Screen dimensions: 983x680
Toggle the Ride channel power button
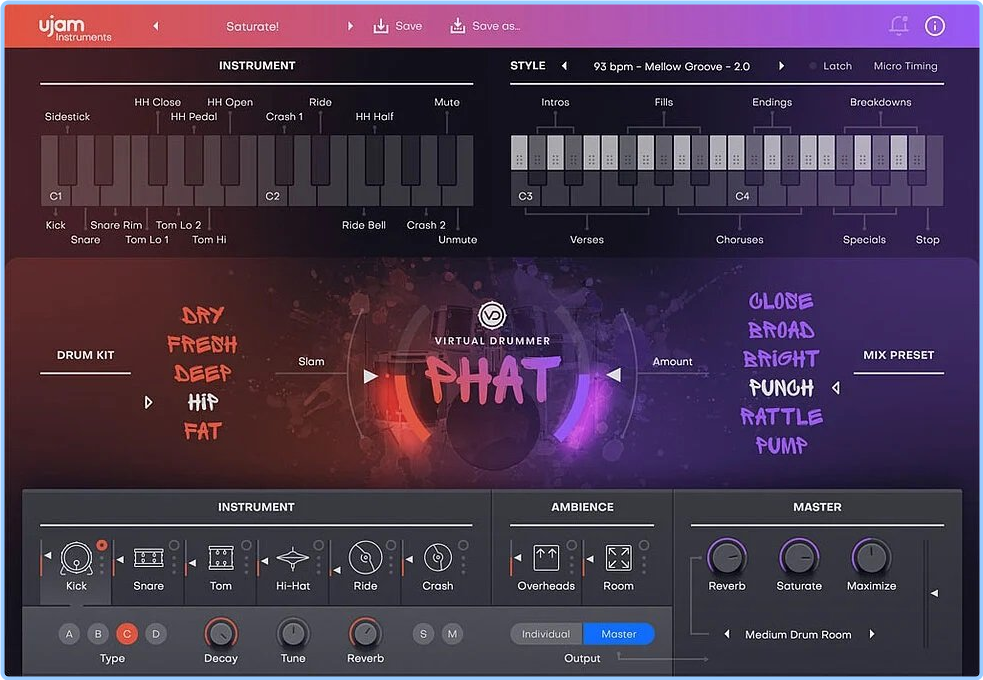[391, 545]
